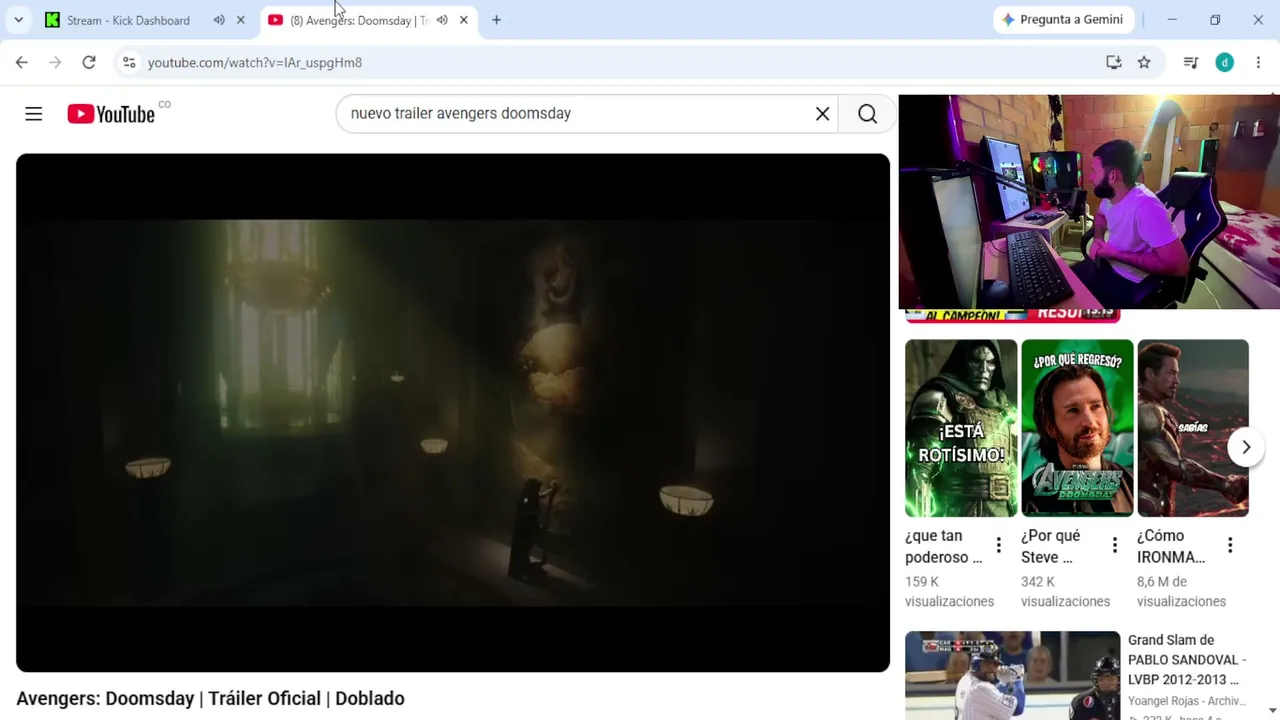This screenshot has height=720, width=1280.
Task: Switch to Stream - Kick Dashboard tab
Action: [128, 20]
